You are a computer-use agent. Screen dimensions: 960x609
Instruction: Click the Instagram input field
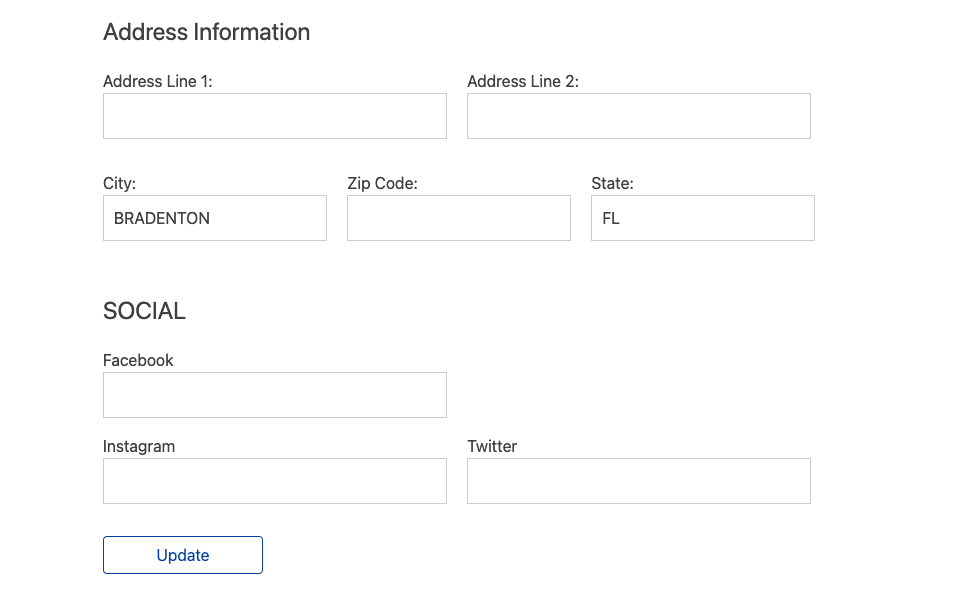pos(274,481)
